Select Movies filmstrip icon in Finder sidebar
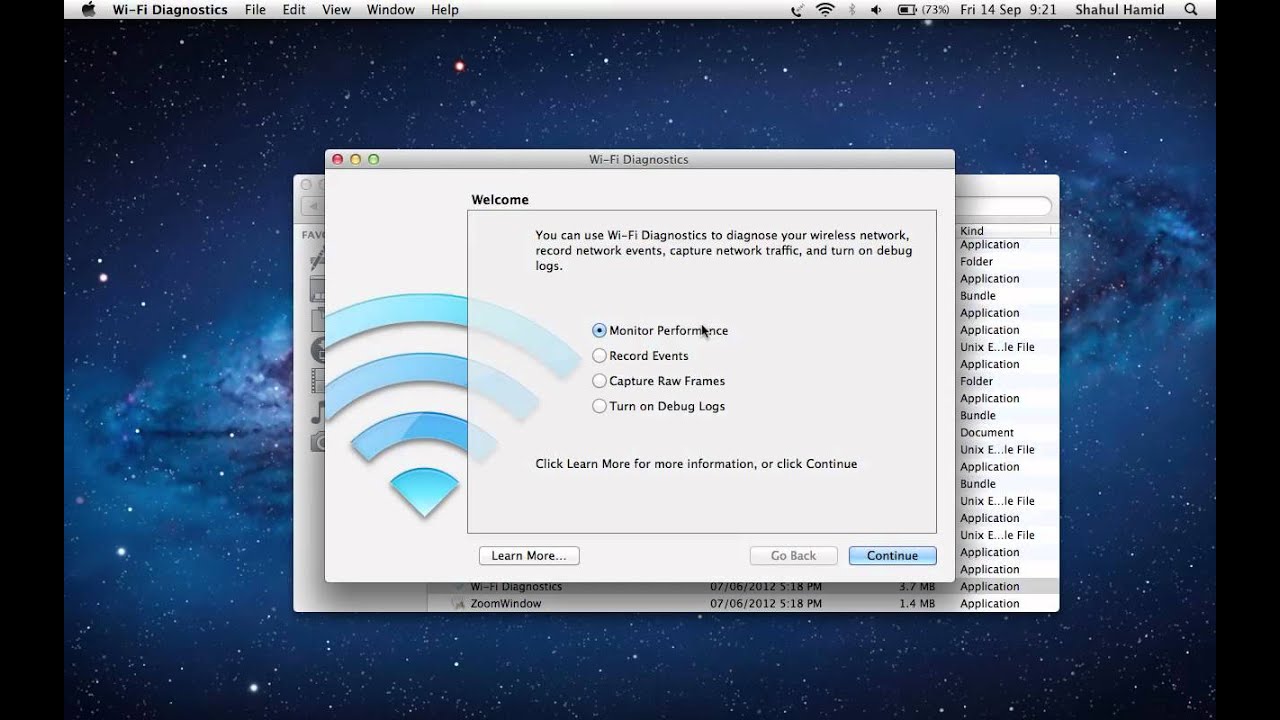1280x720 pixels. point(318,381)
